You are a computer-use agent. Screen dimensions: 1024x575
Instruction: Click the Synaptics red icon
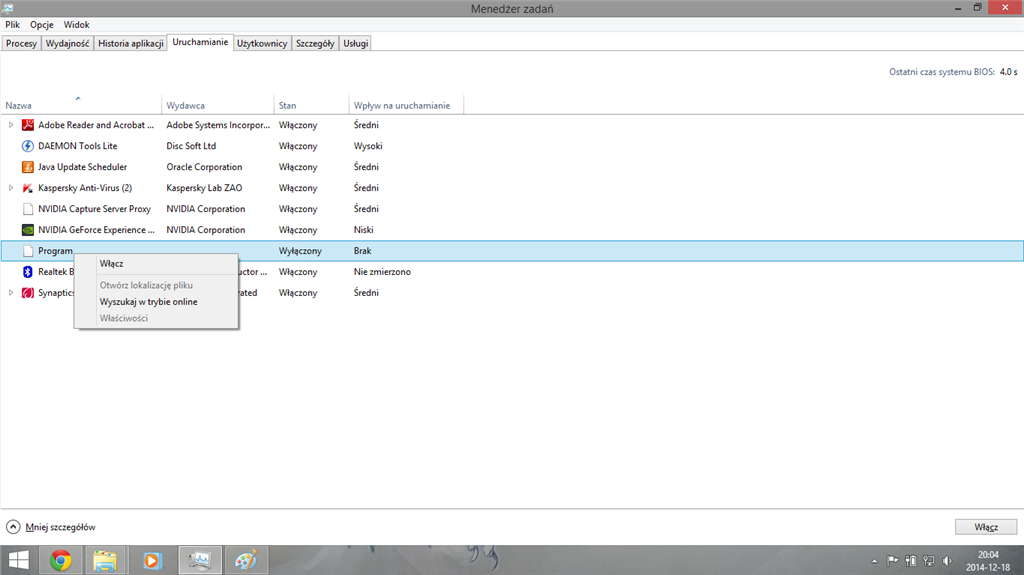[x=27, y=293]
